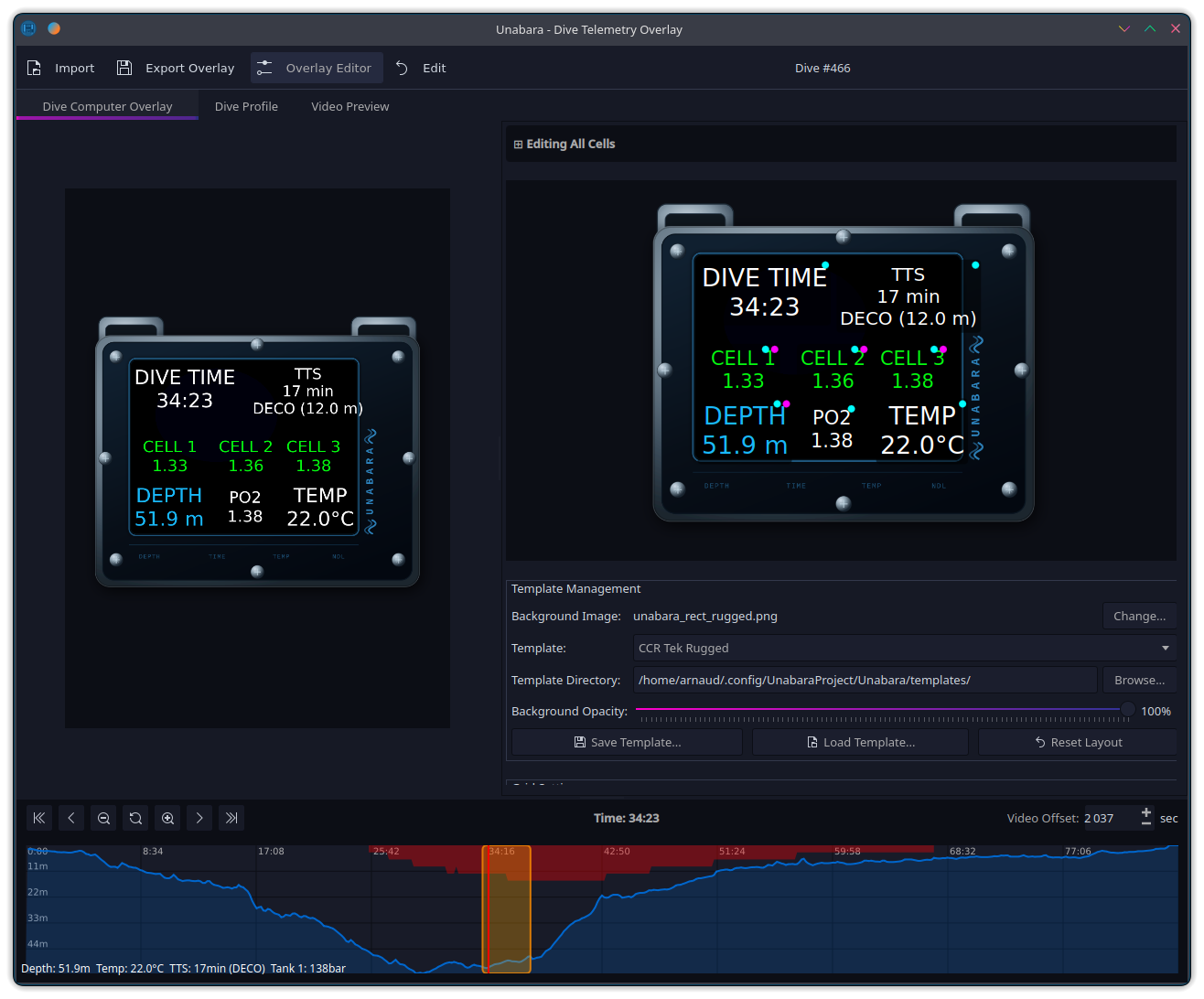Click the Change... background image button
1204x999 pixels.
[x=1139, y=616]
